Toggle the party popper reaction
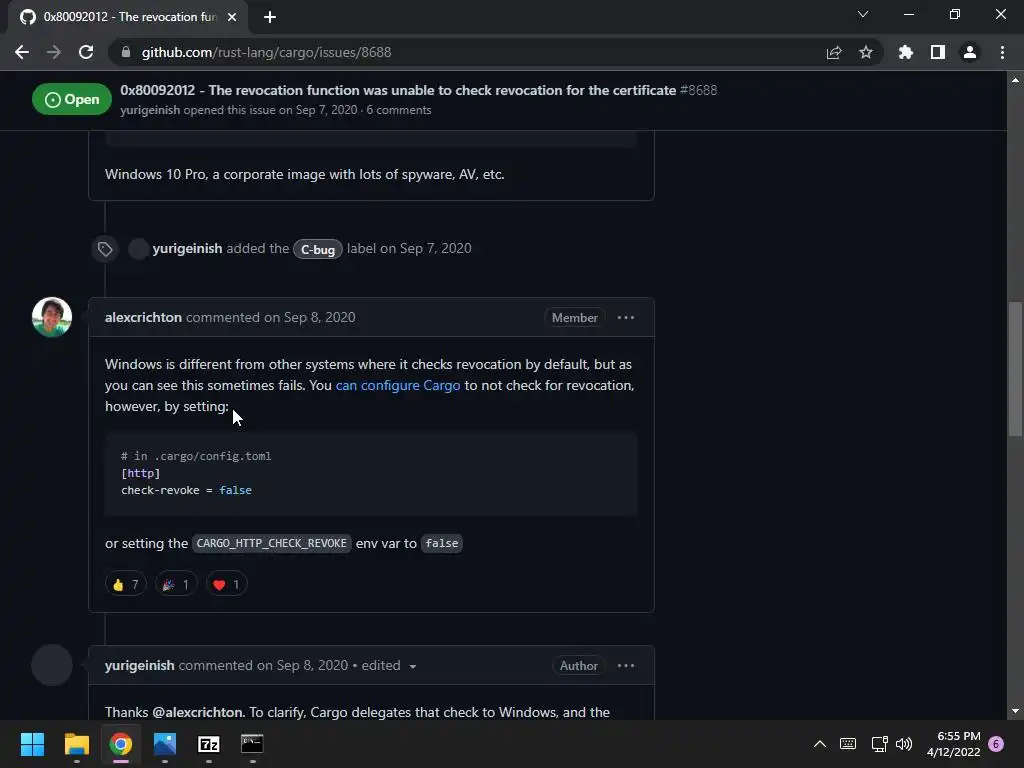 [176, 584]
